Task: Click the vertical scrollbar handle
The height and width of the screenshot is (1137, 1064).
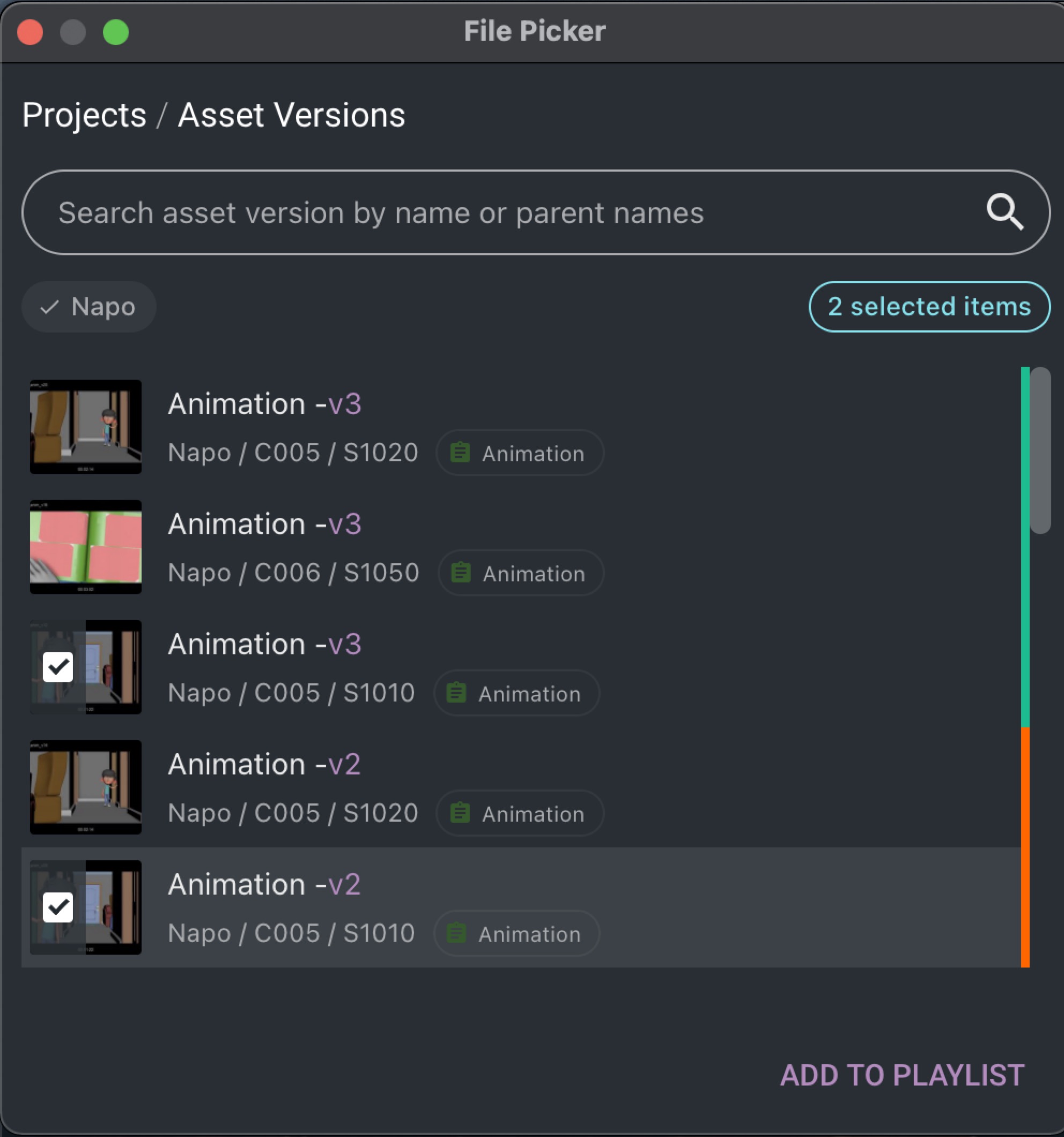Action: click(x=1040, y=450)
